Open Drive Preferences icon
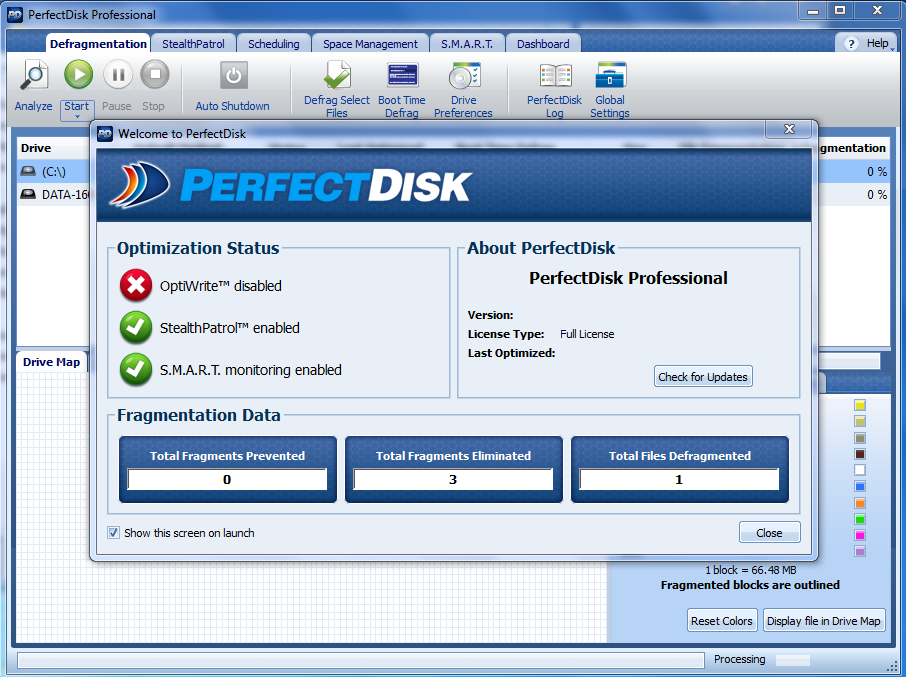The image size is (906, 677). pos(464,76)
